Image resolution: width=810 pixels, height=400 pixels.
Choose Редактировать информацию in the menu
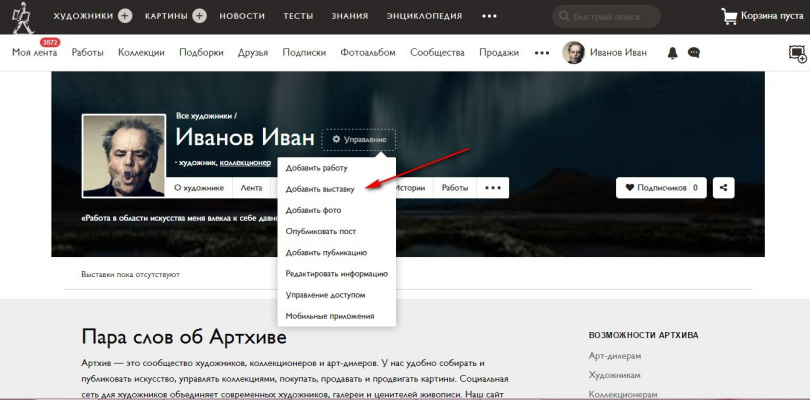point(336,273)
